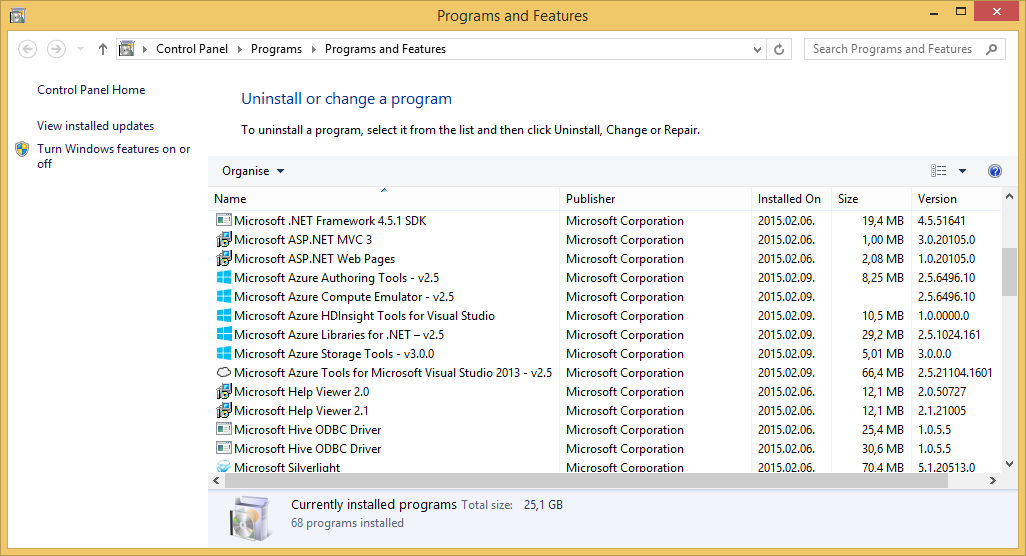Sort list by Installed On column
Image resolution: width=1026 pixels, height=556 pixels.
point(788,199)
